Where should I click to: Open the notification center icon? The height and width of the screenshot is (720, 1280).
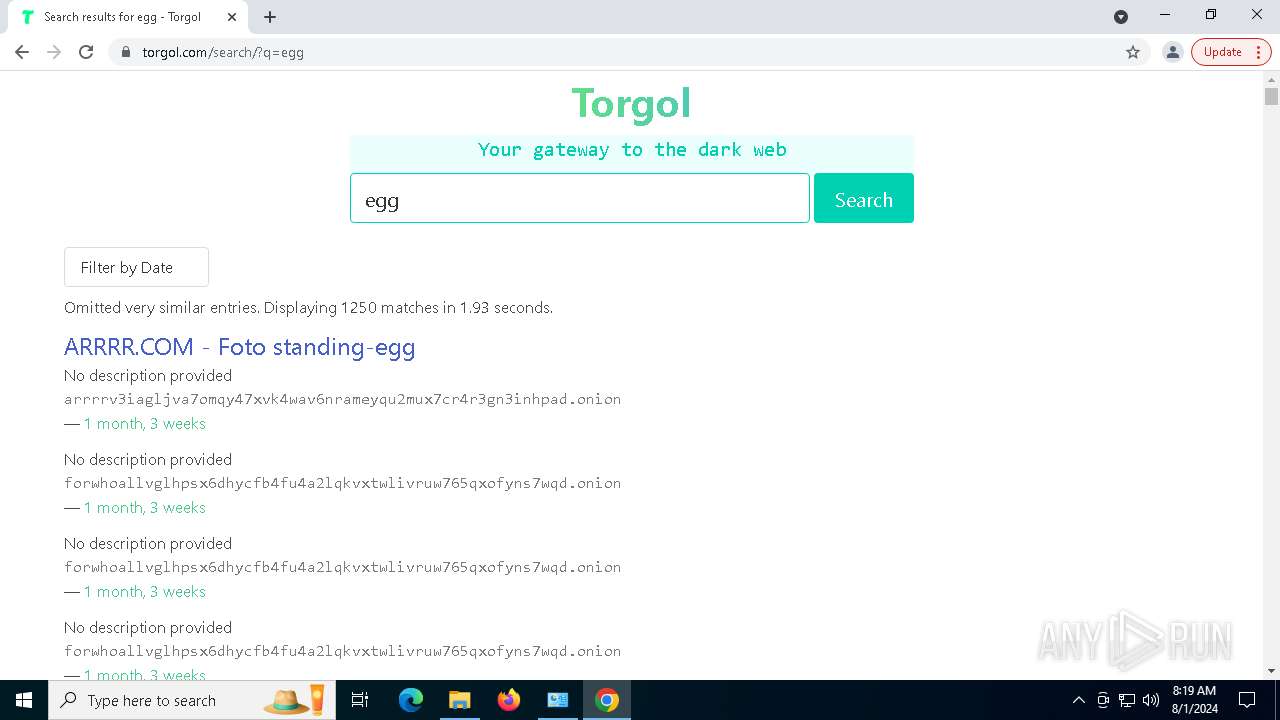(1247, 700)
